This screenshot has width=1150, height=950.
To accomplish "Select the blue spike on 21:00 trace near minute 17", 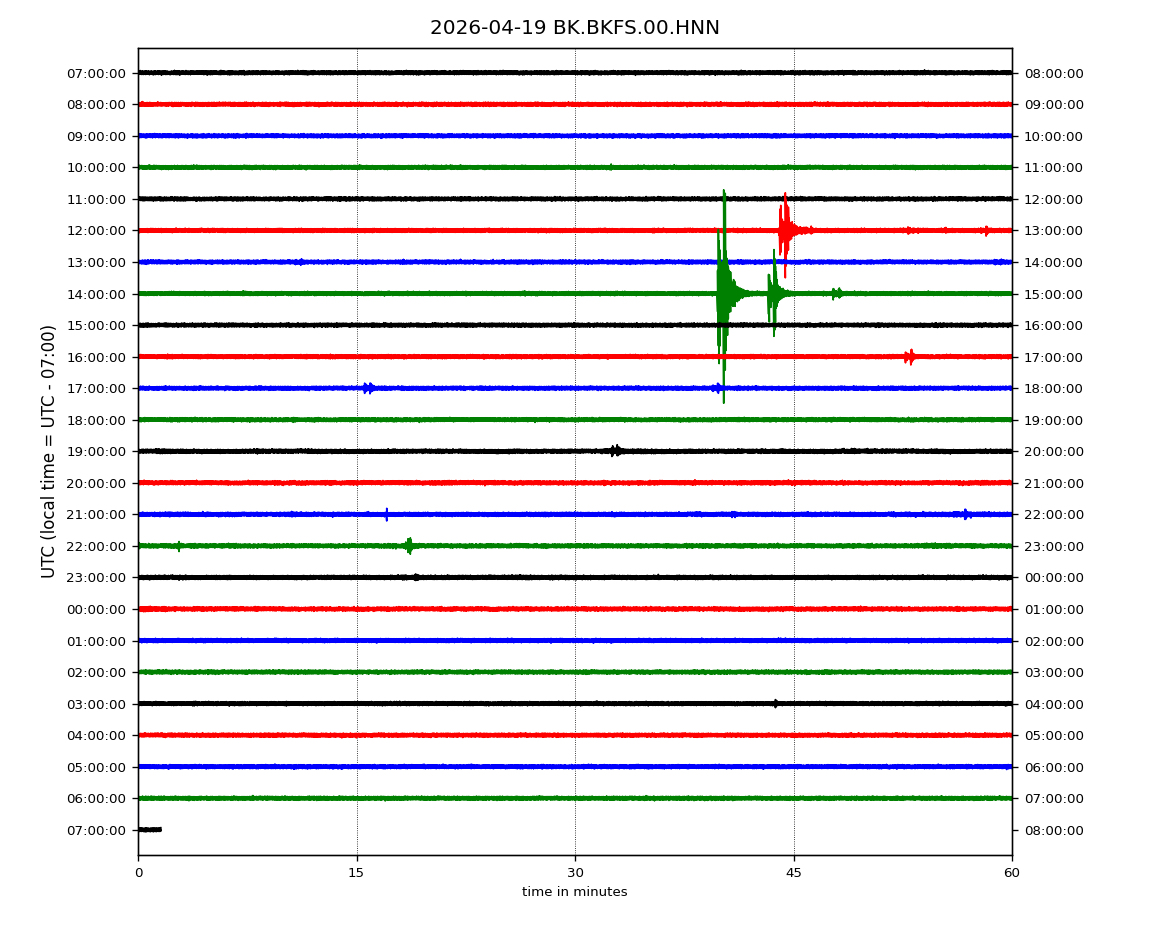I will pos(387,514).
